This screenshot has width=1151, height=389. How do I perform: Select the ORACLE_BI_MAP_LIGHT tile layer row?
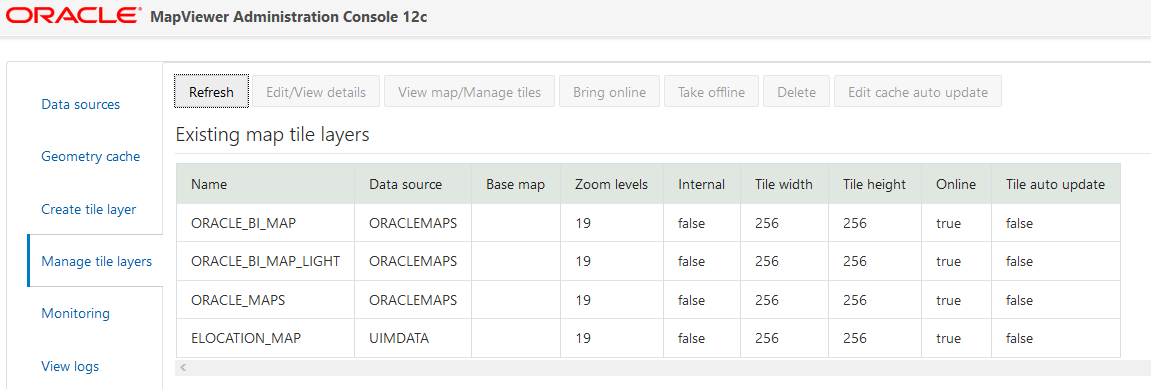(x=648, y=261)
